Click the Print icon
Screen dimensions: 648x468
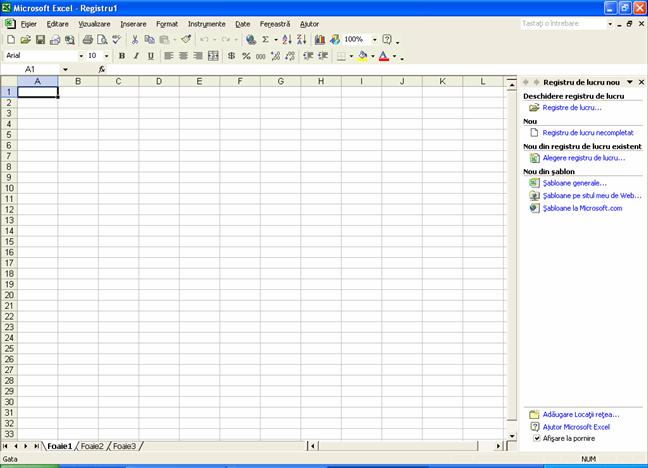(87, 40)
